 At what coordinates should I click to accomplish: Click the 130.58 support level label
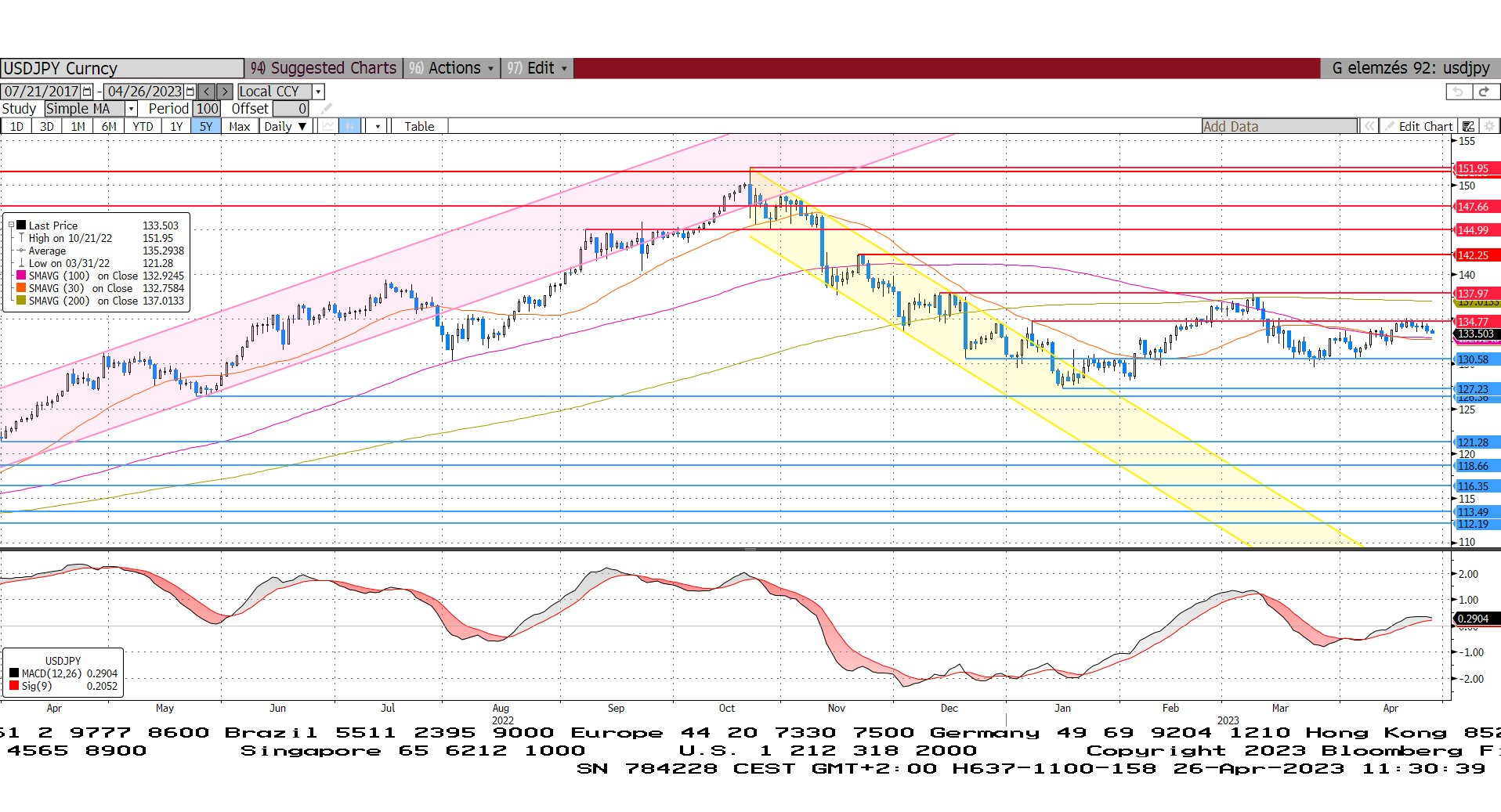coord(1477,359)
